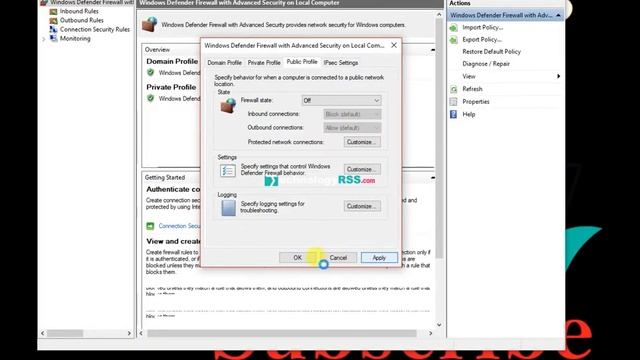Click the Domain Profile green shield icon

(x=151, y=72)
